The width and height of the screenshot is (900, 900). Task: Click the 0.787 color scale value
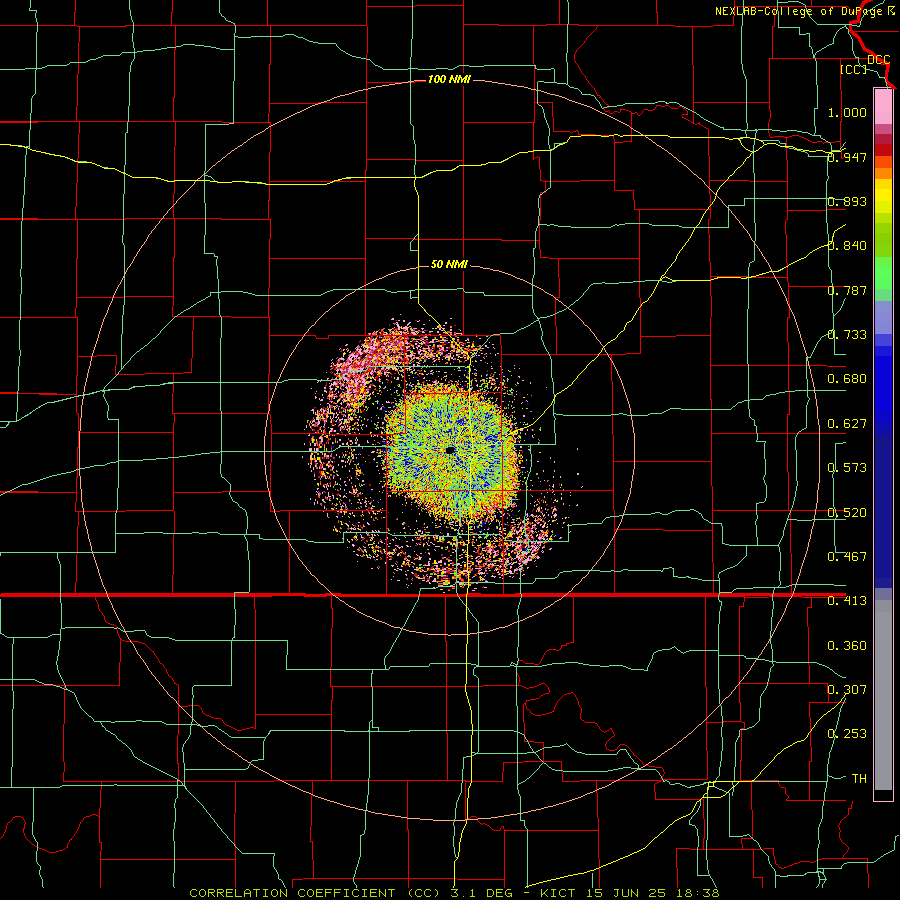tap(847, 290)
